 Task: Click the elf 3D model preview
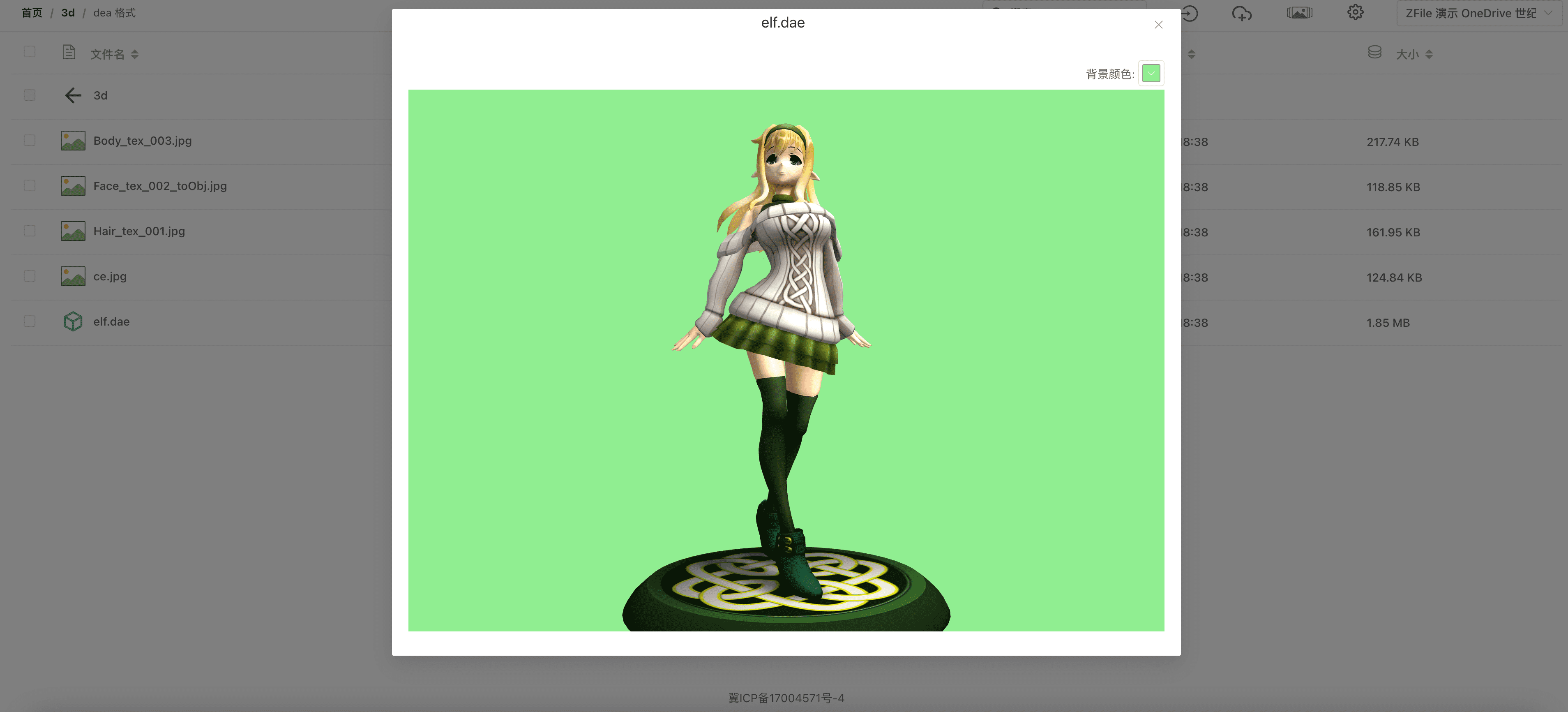785,359
